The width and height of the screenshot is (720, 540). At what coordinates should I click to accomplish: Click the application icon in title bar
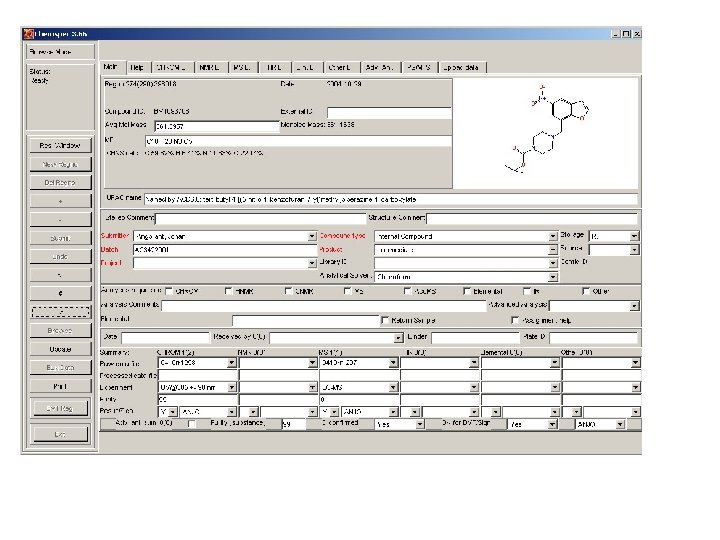28,34
